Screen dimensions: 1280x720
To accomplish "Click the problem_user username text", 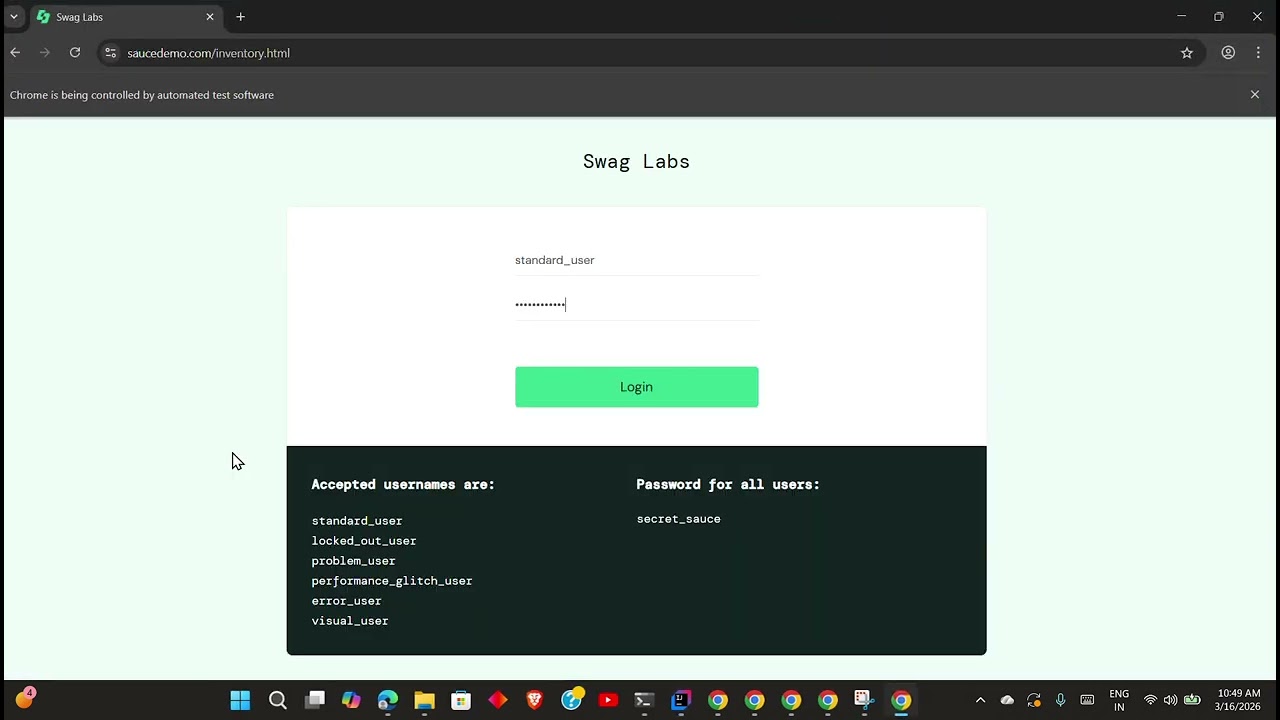I will [353, 561].
